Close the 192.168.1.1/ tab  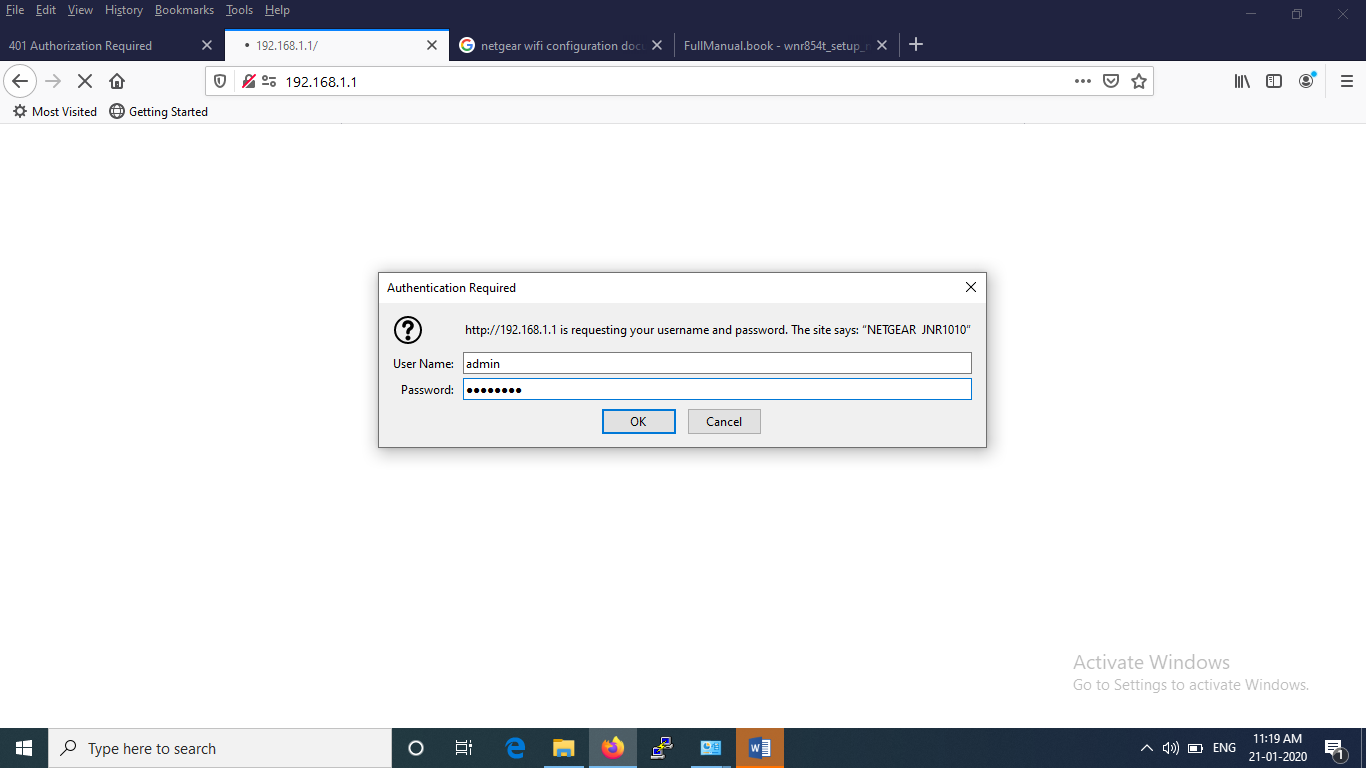tap(432, 45)
